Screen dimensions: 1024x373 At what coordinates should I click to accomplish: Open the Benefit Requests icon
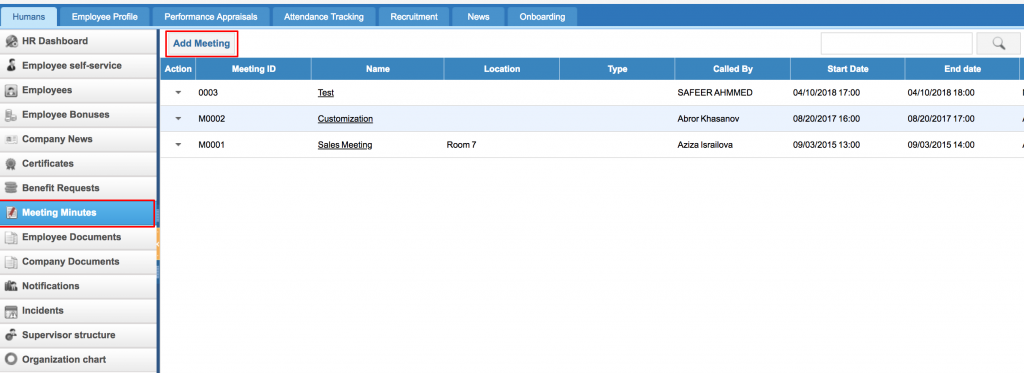pyautogui.click(x=10, y=188)
